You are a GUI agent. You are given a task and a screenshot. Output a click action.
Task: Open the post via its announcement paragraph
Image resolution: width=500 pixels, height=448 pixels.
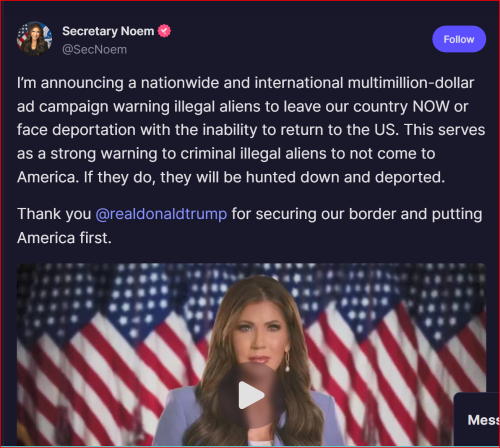(251, 130)
